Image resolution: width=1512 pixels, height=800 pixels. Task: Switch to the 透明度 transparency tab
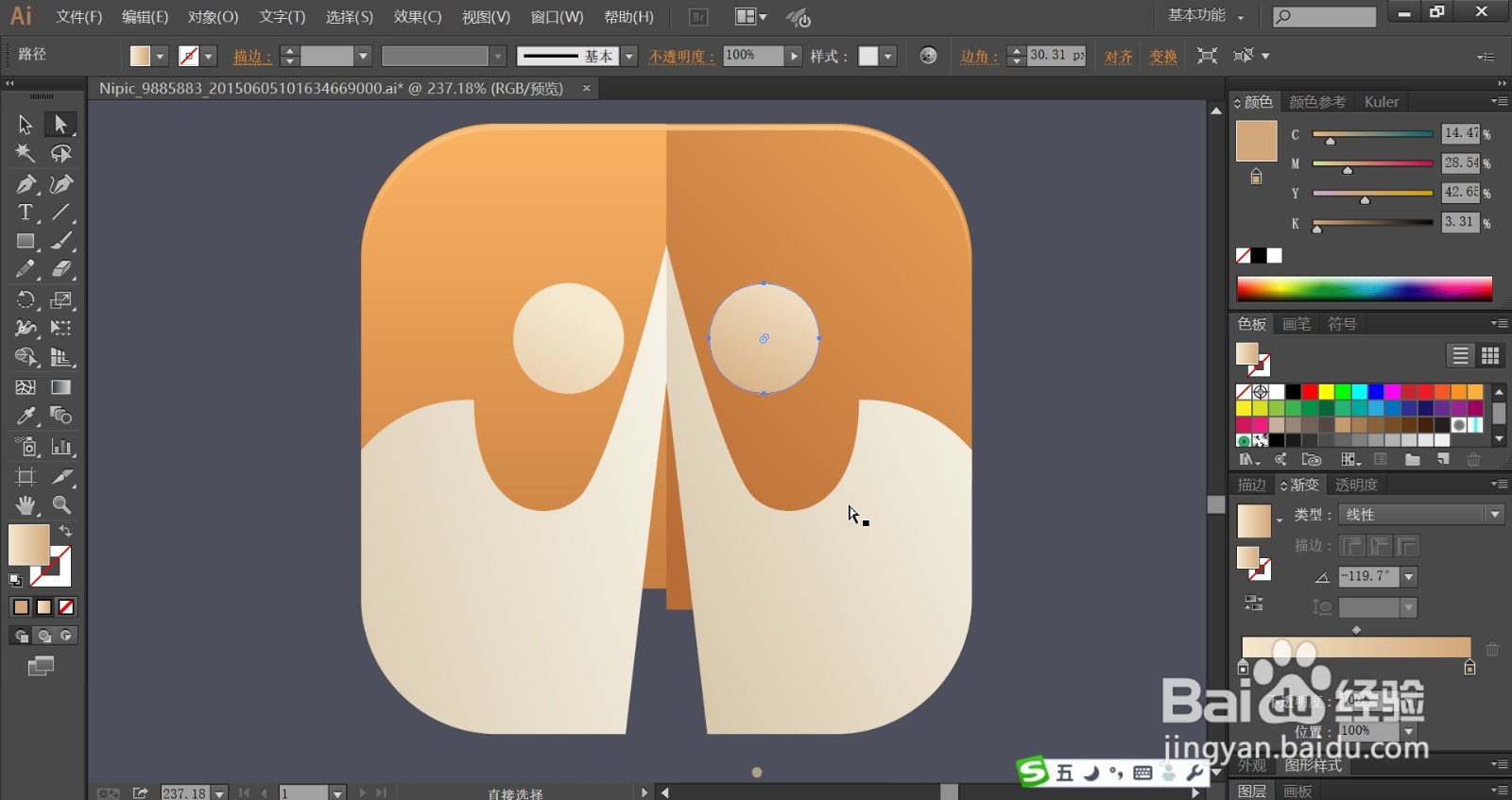point(1356,485)
